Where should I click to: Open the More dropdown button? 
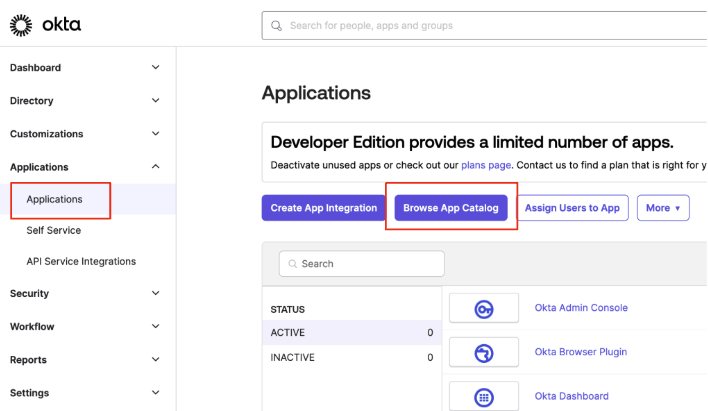point(663,208)
